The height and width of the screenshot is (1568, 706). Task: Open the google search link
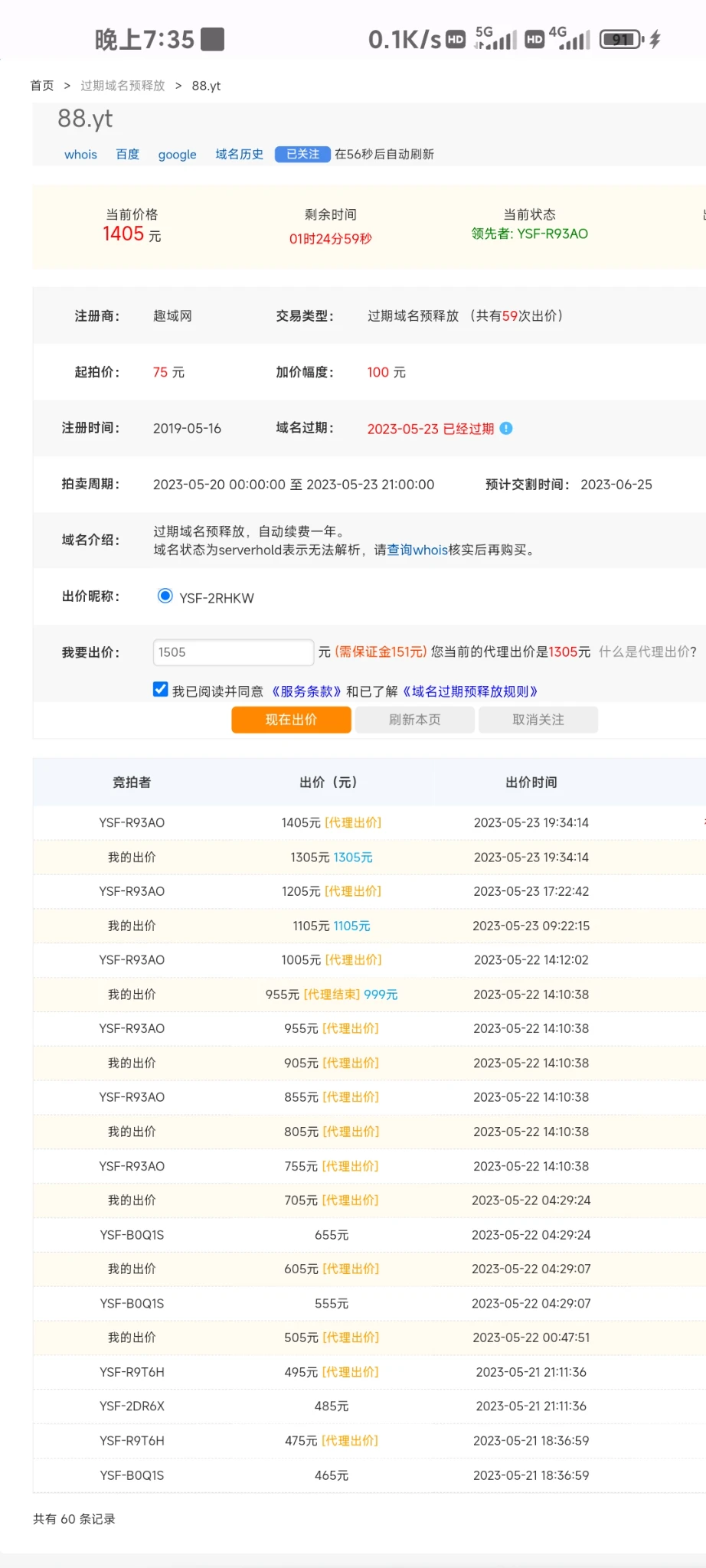(x=177, y=155)
